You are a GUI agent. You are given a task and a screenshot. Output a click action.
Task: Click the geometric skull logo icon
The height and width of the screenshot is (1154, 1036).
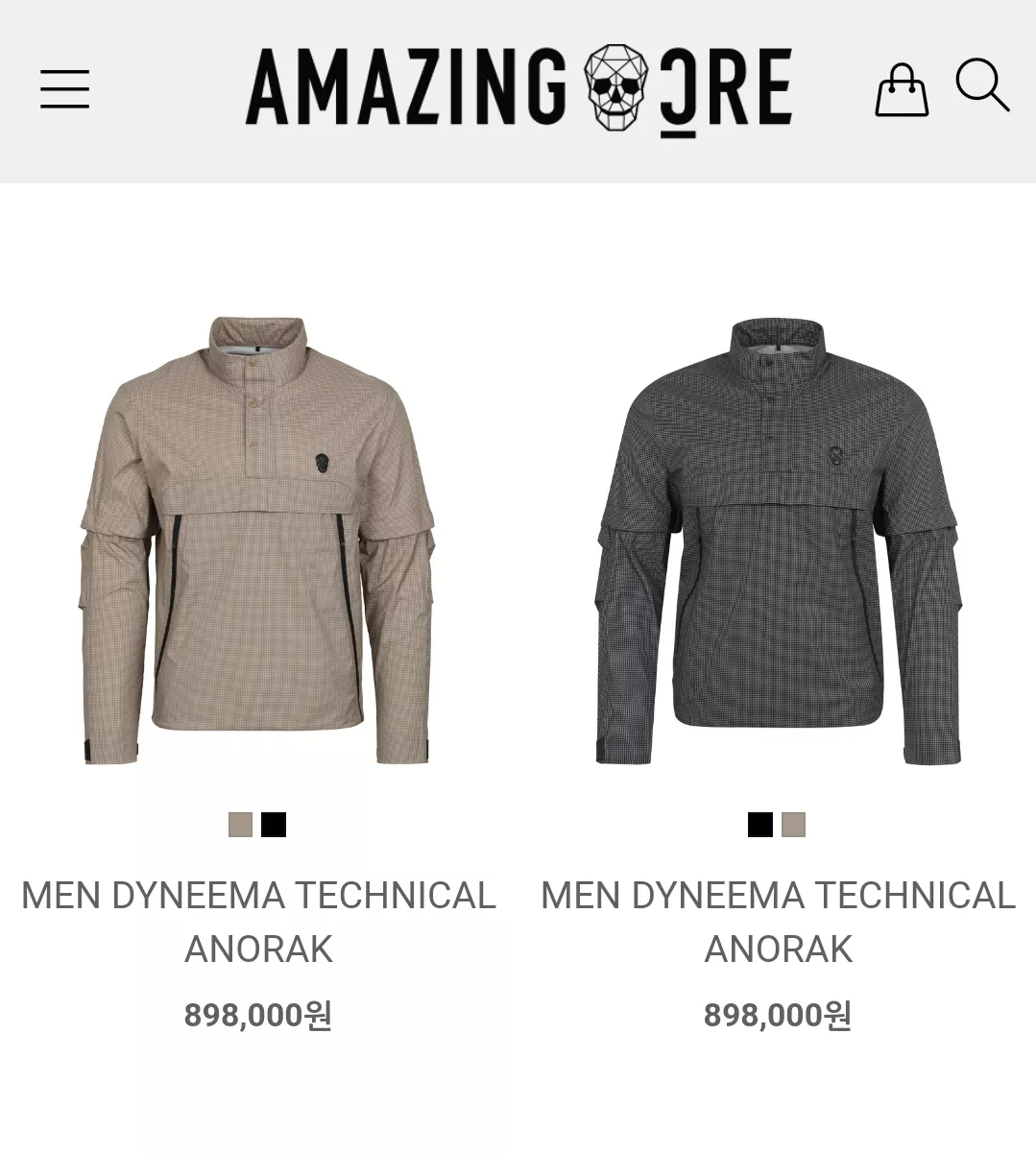click(616, 86)
